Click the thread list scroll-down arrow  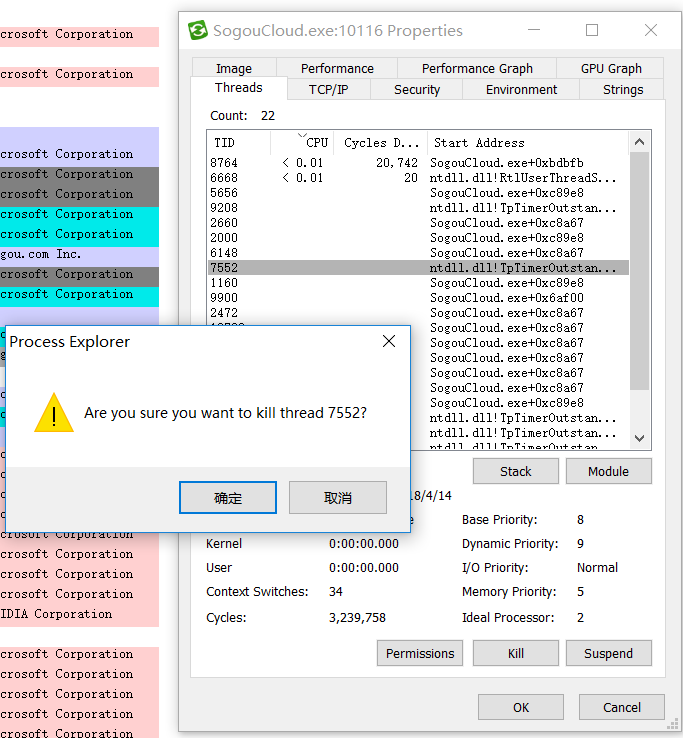point(639,438)
